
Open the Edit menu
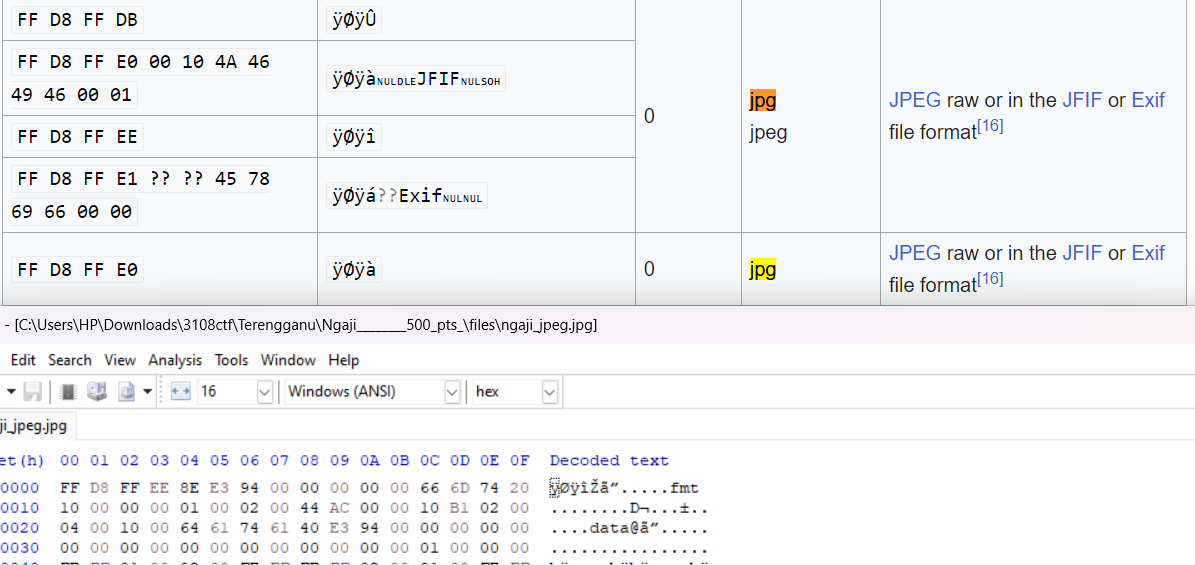coord(23,360)
